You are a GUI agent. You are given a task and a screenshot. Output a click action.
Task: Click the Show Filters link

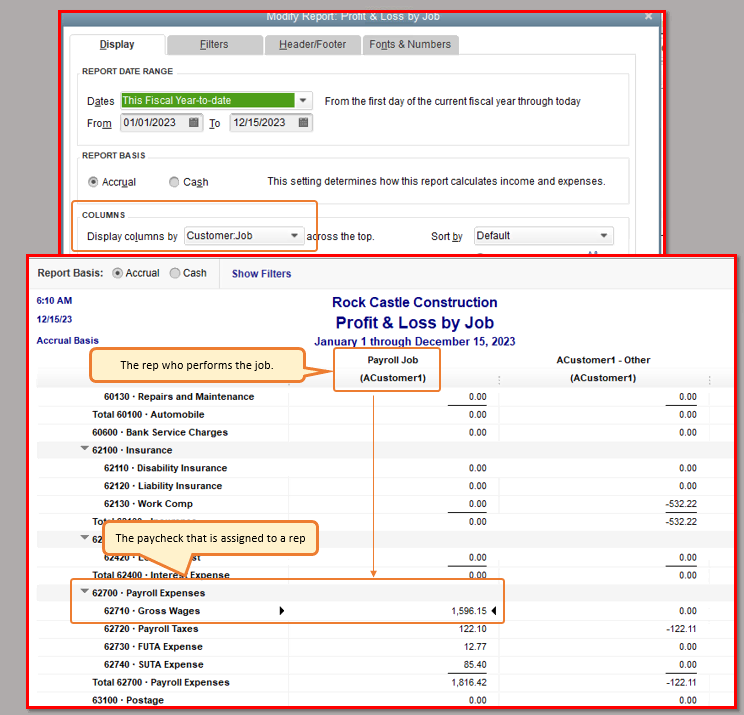pyautogui.click(x=261, y=274)
